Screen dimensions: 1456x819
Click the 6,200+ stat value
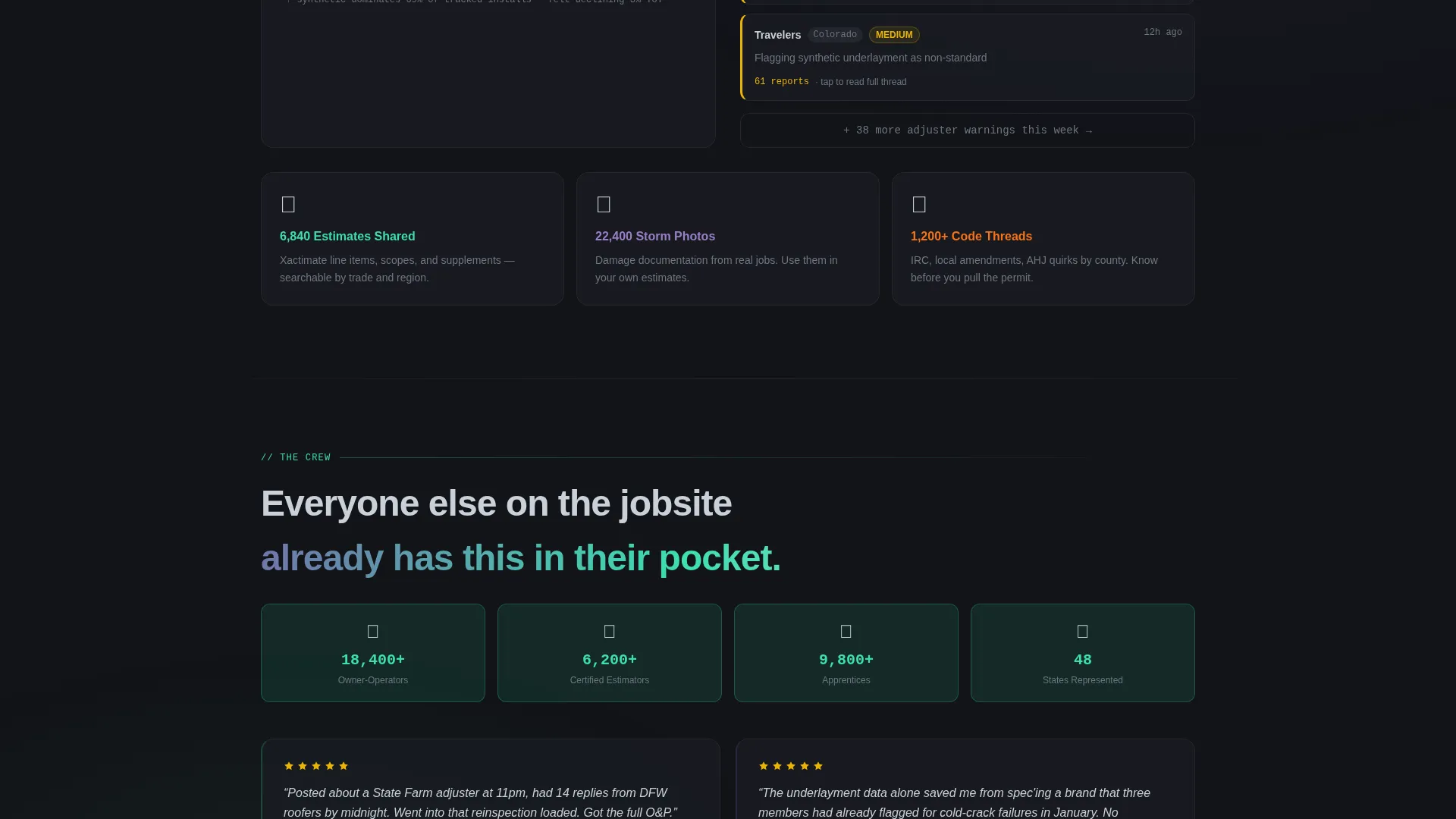click(610, 660)
